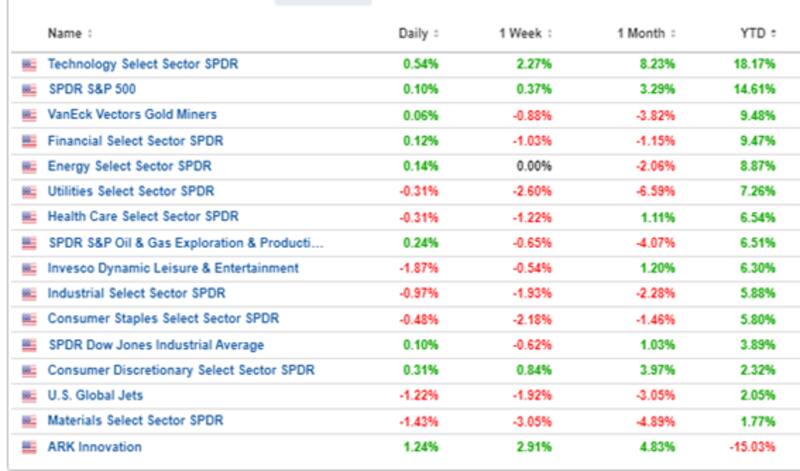Open Materials Select Sector SPDR link
Screen dimensions: 800x471
click(x=135, y=420)
